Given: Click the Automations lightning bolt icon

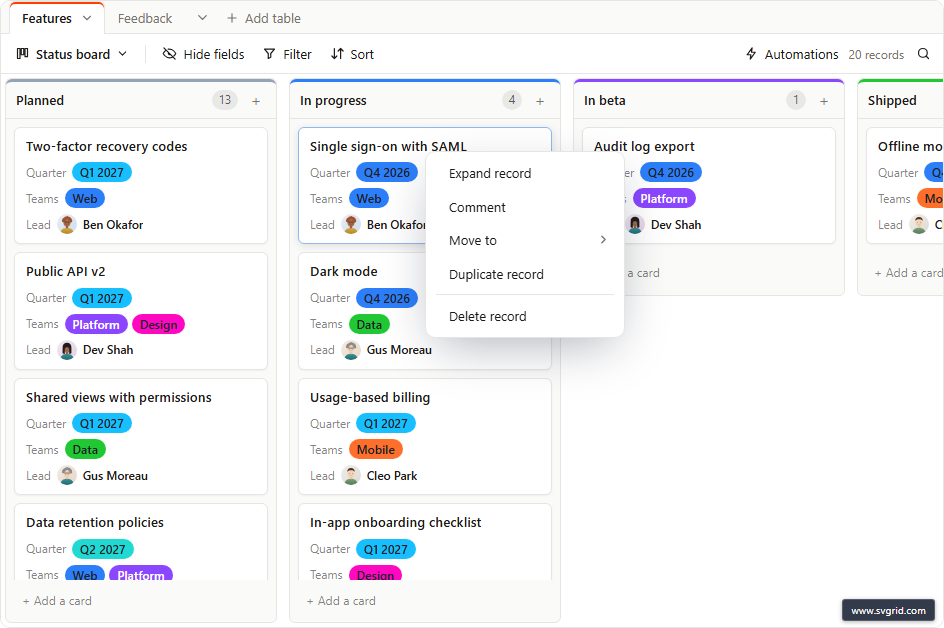Looking at the screenshot, I should (x=751, y=54).
